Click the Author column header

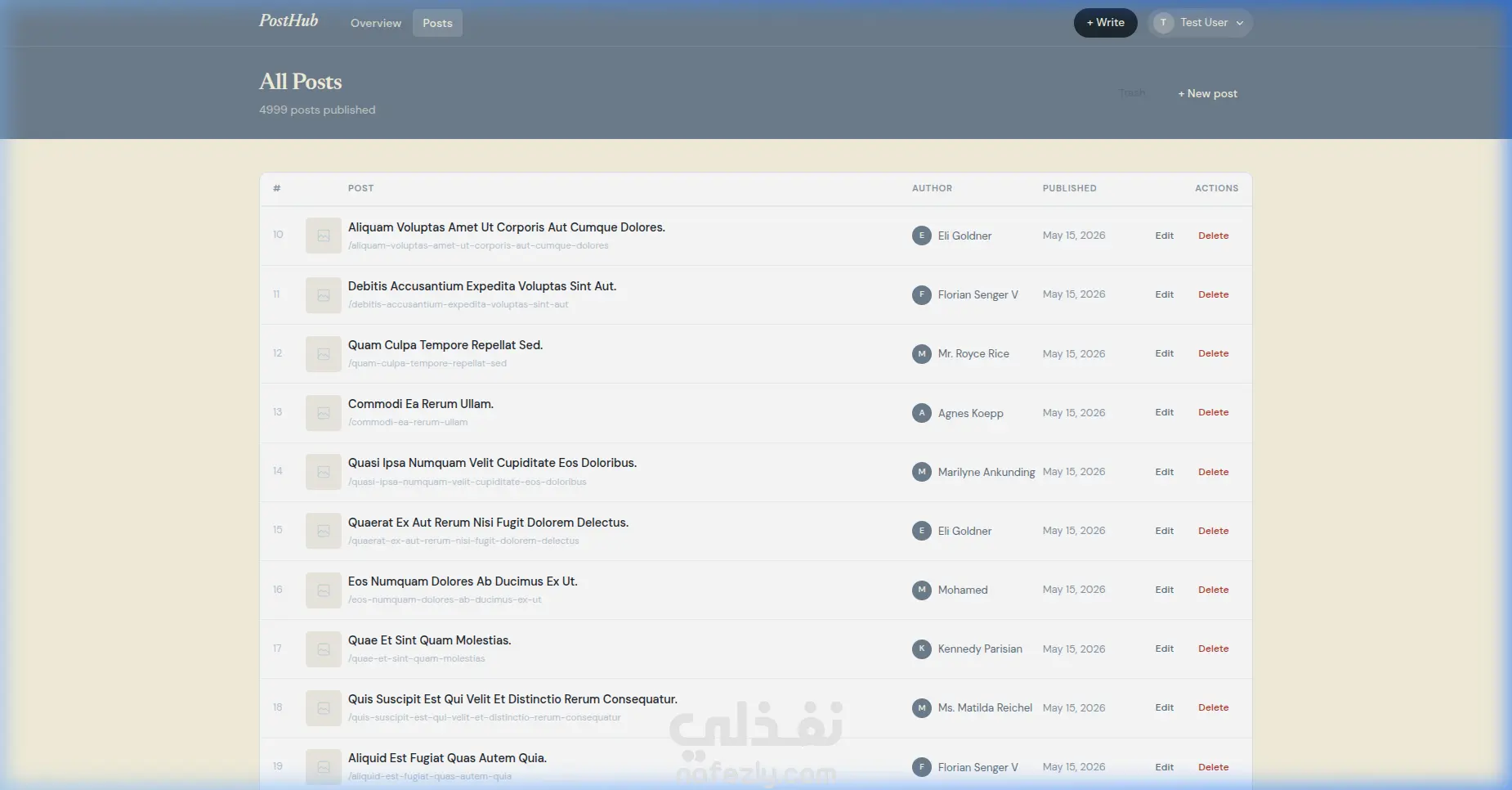[932, 188]
